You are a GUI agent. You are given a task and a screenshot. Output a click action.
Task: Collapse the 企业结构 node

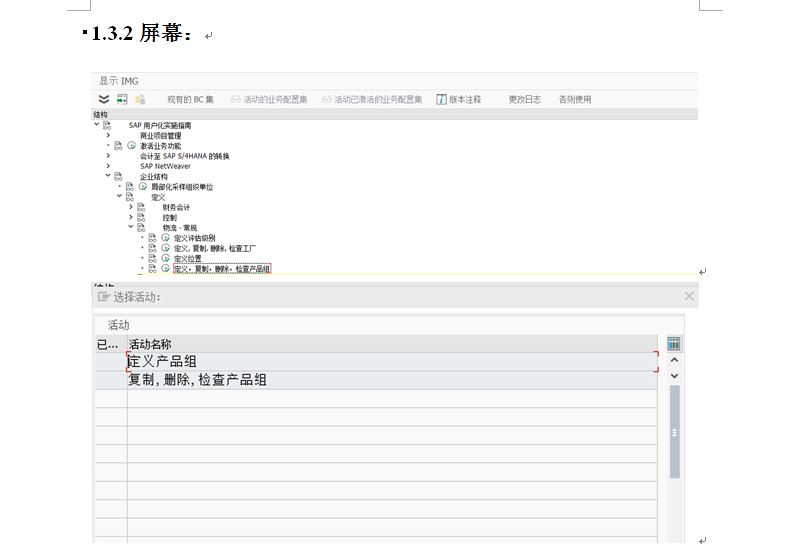pos(108,175)
